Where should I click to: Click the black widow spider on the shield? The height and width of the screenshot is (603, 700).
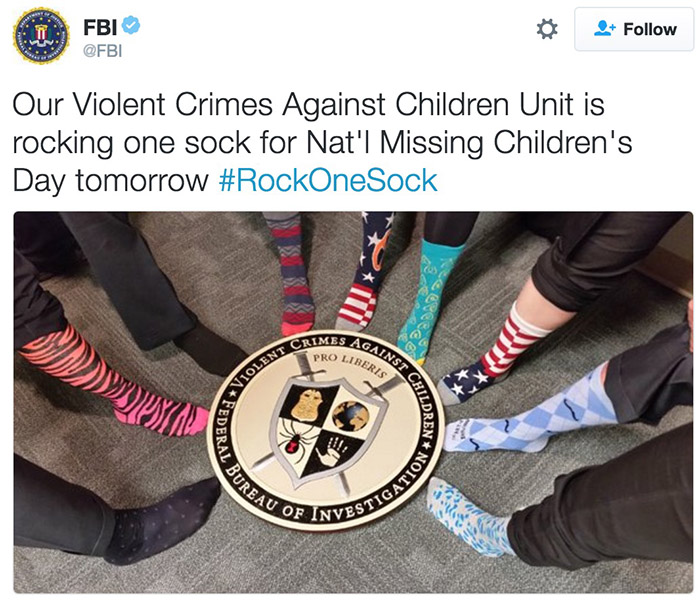[293, 445]
